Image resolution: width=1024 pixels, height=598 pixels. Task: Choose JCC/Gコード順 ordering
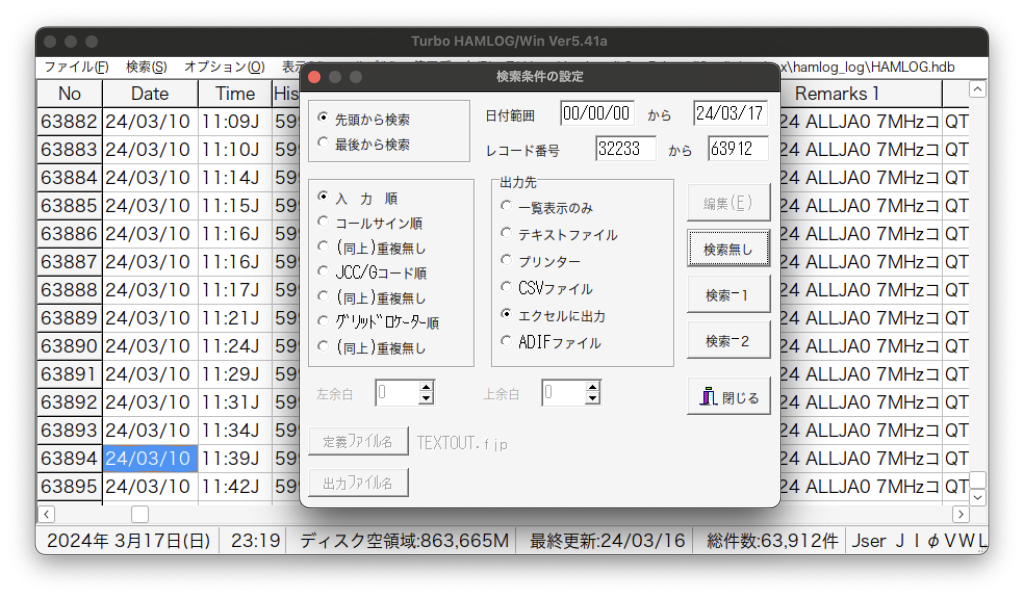point(322,270)
